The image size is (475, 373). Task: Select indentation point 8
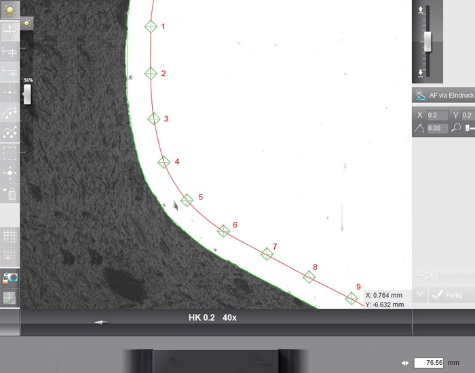pos(309,277)
